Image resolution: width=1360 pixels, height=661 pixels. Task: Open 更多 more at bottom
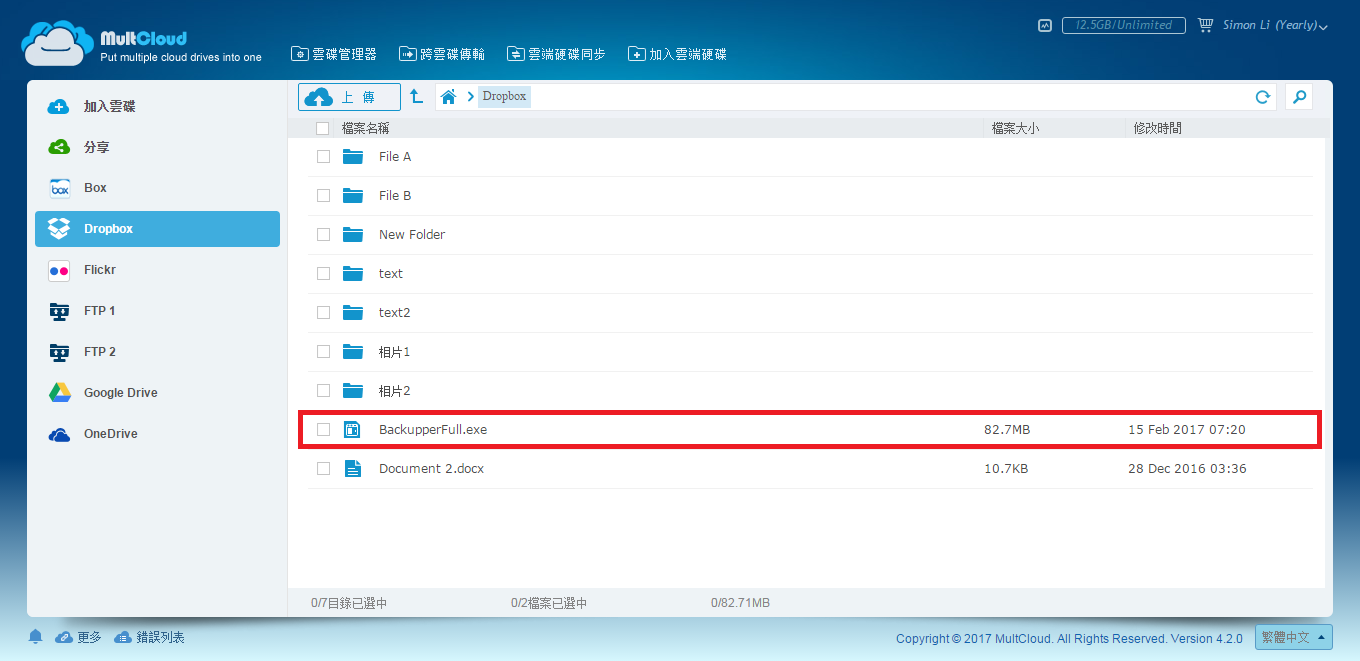point(79,637)
